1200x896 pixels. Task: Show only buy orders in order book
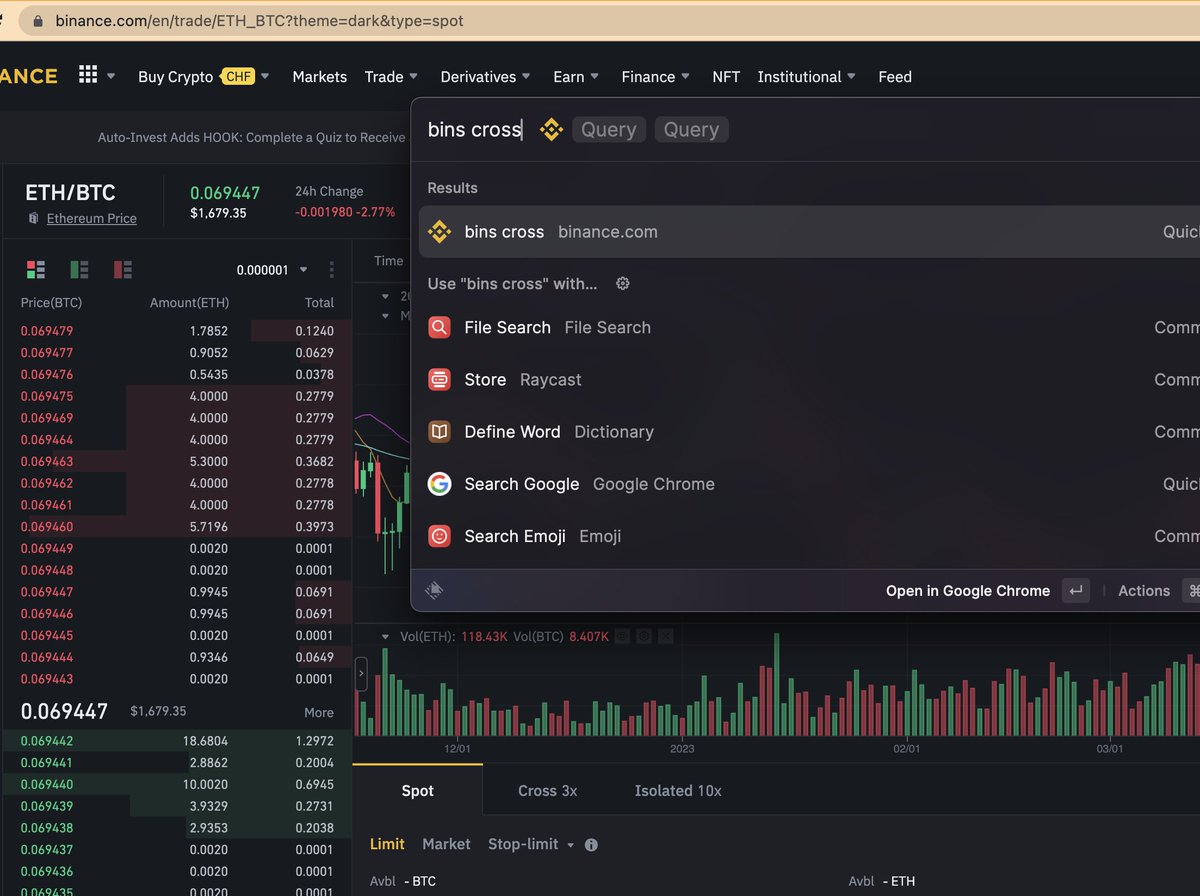click(80, 269)
